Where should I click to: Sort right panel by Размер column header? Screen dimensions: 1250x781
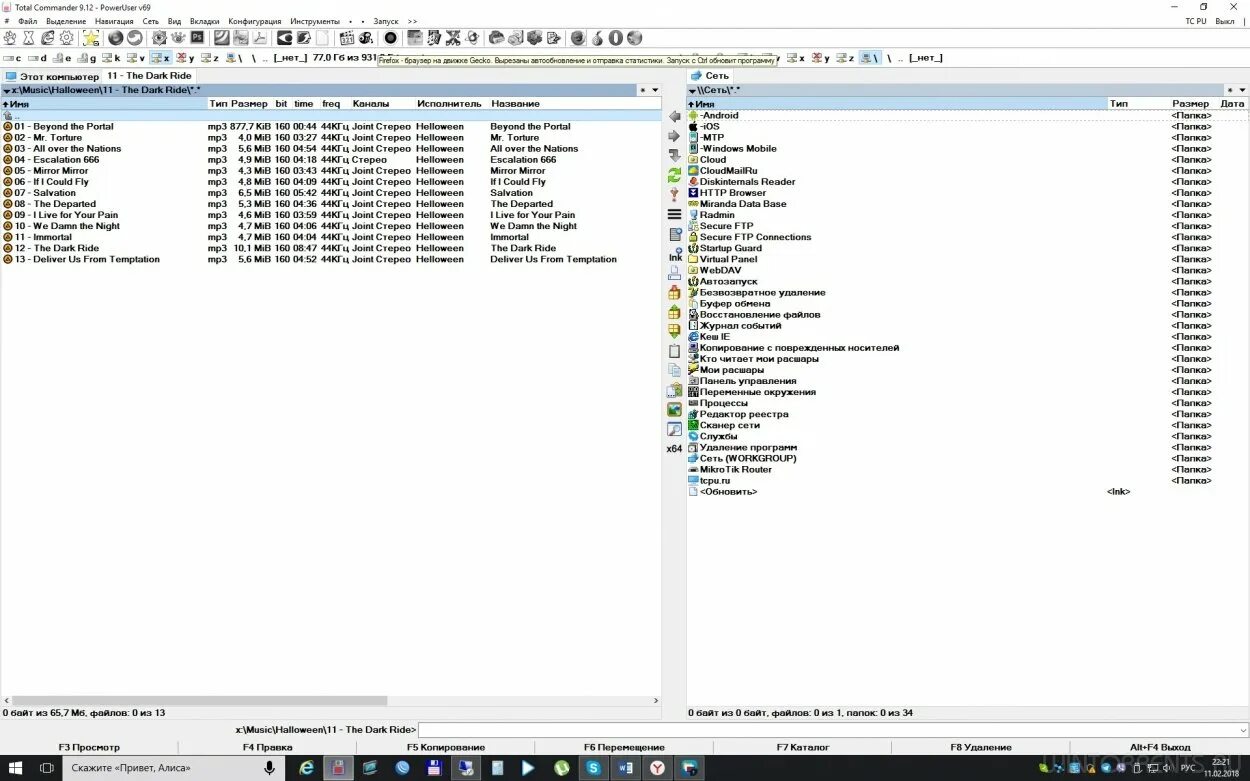pos(1191,104)
